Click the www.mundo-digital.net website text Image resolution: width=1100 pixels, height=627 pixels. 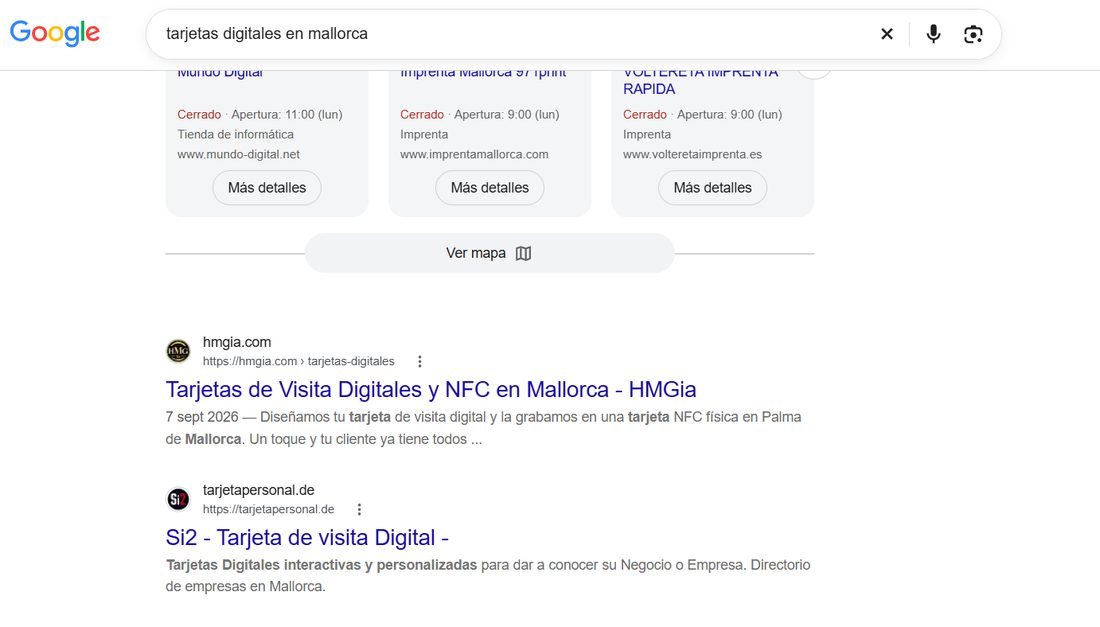tap(239, 154)
